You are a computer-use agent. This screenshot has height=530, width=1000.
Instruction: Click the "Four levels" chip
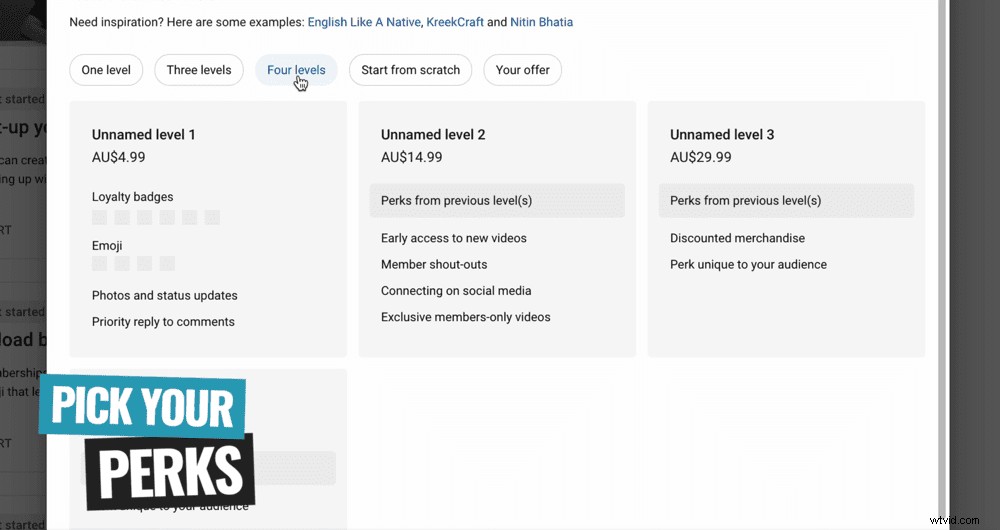[x=296, y=70]
